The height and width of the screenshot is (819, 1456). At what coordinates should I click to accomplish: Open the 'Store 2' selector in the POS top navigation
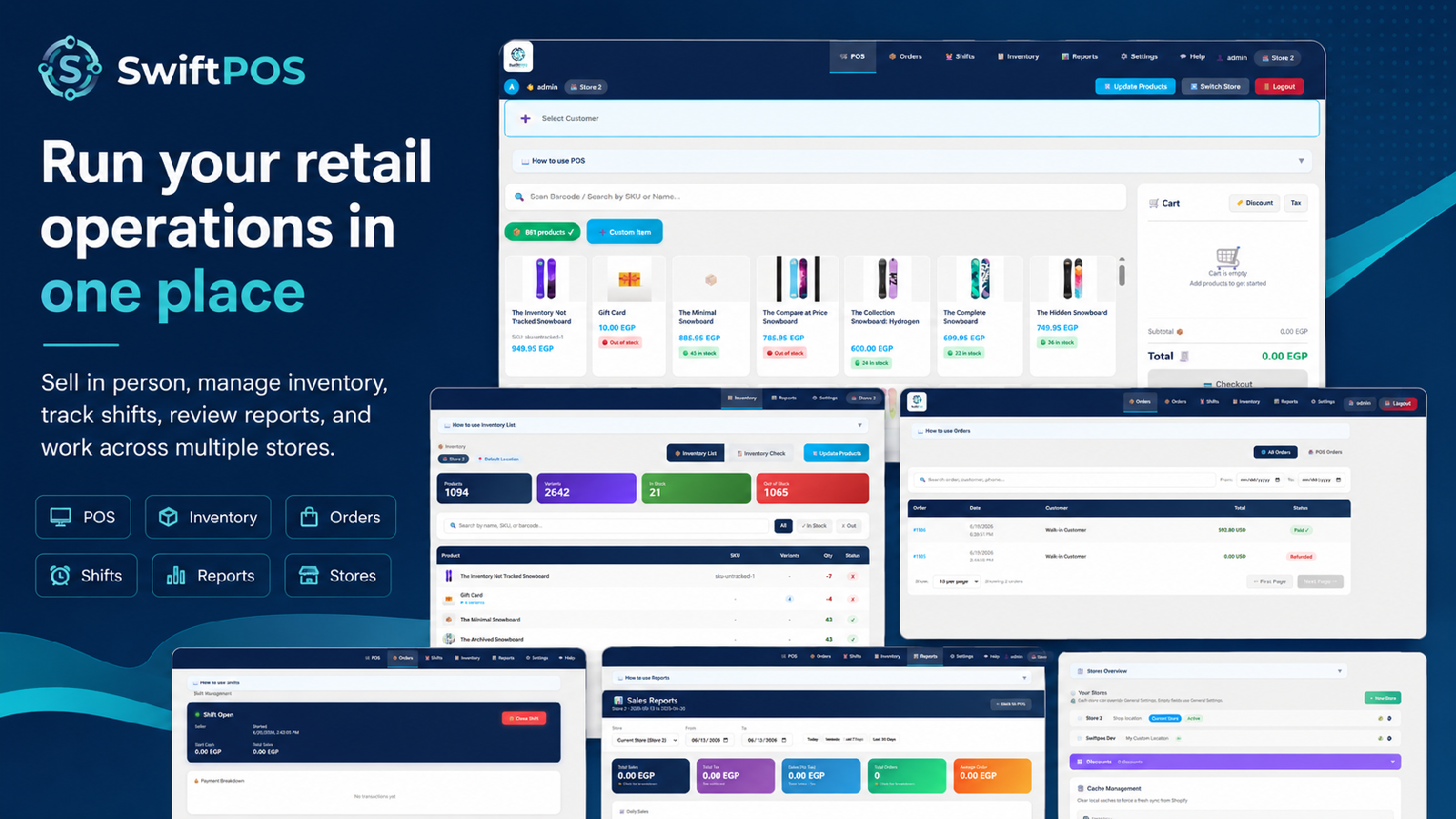pyautogui.click(x=1279, y=58)
